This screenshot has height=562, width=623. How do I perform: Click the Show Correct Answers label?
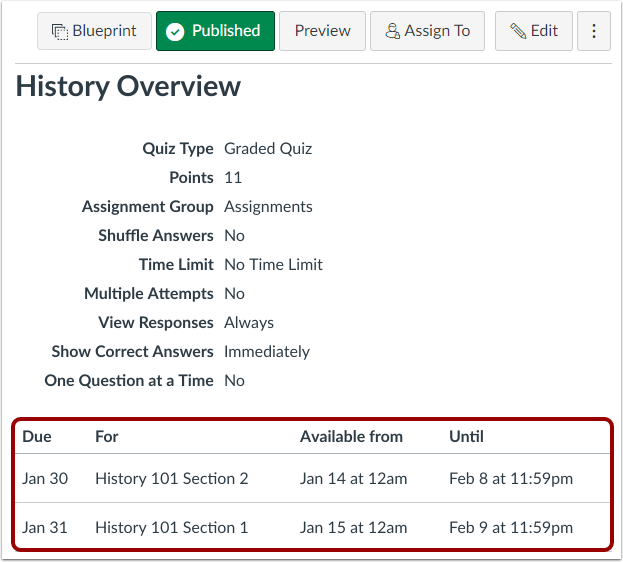point(132,352)
